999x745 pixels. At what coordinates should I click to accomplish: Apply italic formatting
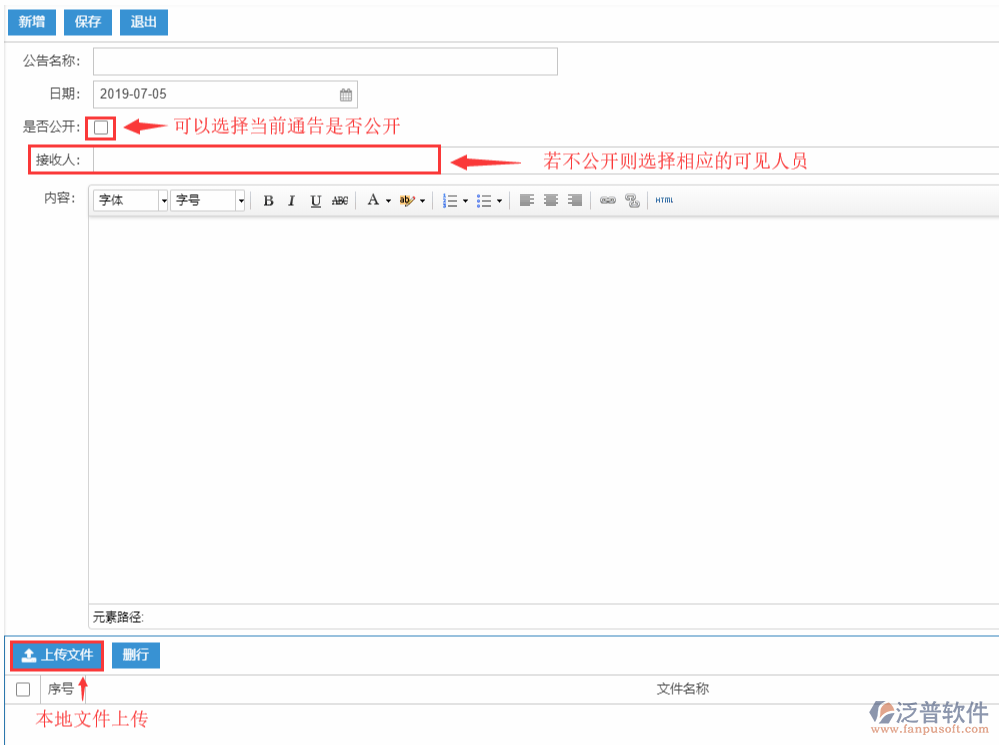coord(291,200)
